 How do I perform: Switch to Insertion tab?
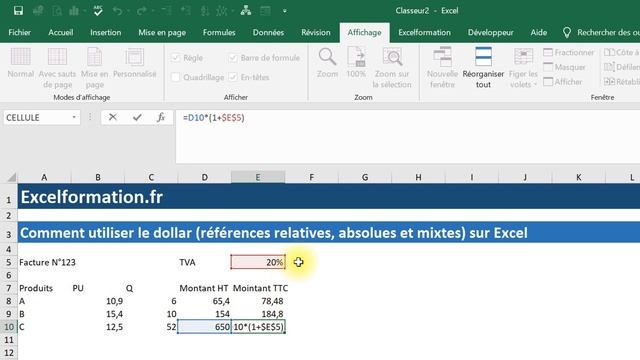click(x=106, y=32)
